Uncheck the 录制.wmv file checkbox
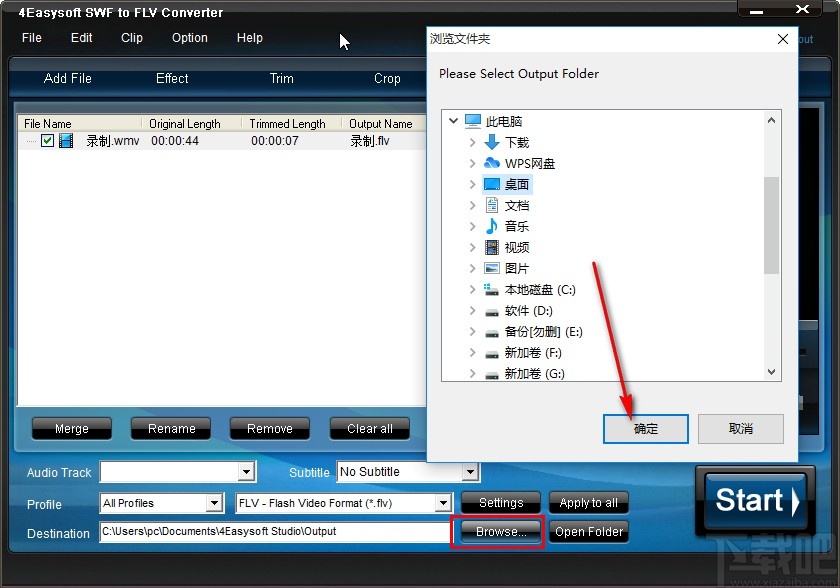This screenshot has width=840, height=588. click(46, 140)
